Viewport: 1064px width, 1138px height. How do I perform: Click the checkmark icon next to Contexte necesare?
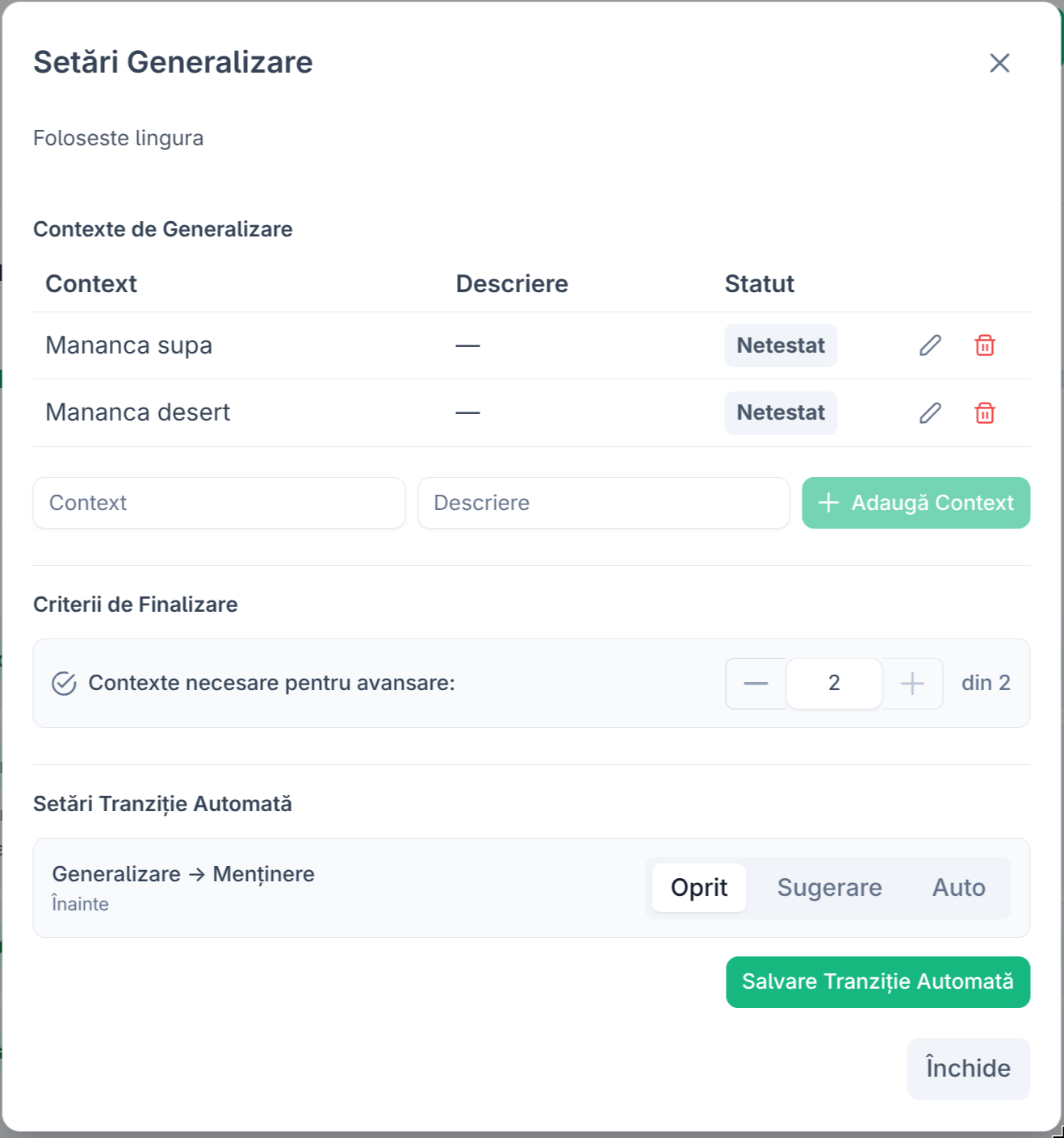tap(65, 683)
